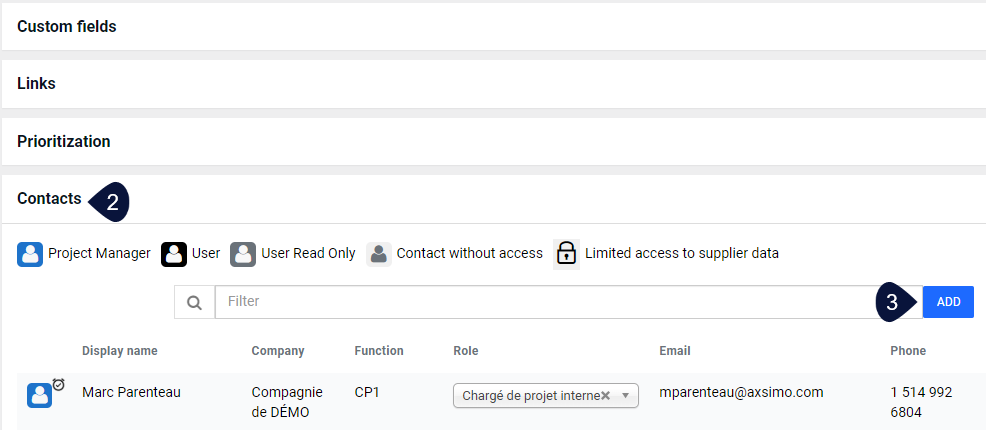The height and width of the screenshot is (430, 986).
Task: Open the Role dropdown arrow
Action: coord(625,395)
